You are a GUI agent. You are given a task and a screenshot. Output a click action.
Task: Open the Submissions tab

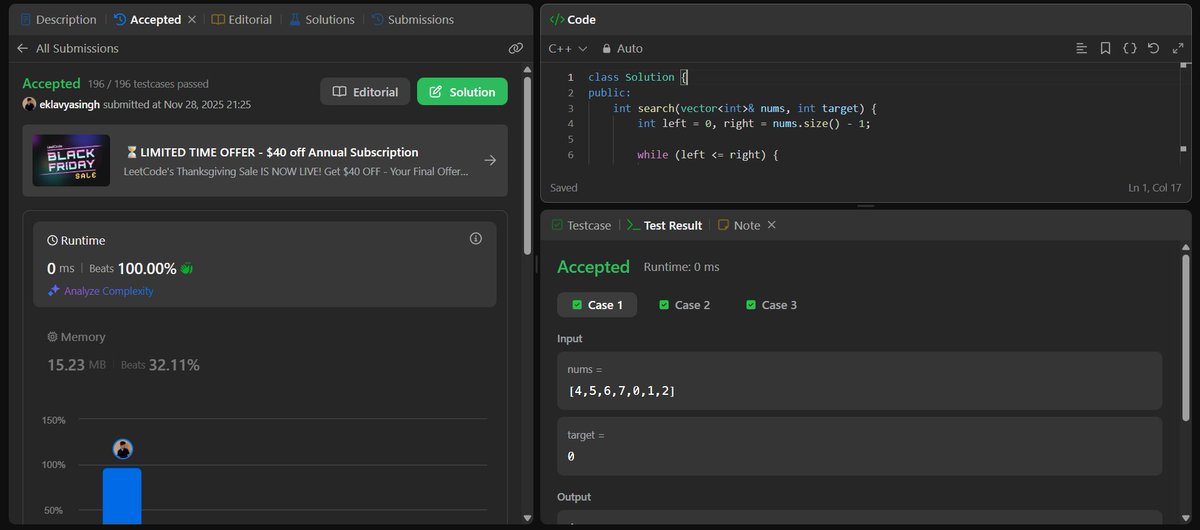click(x=412, y=19)
